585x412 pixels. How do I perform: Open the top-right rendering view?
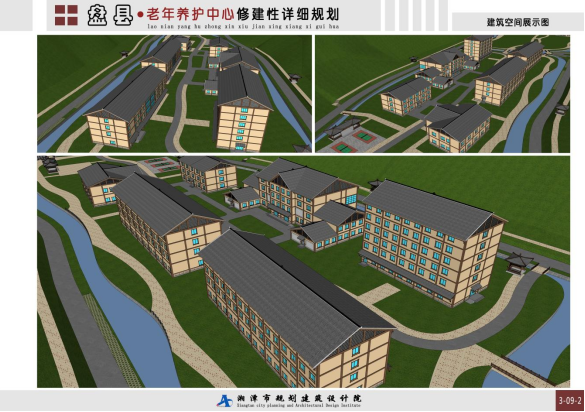(442, 94)
